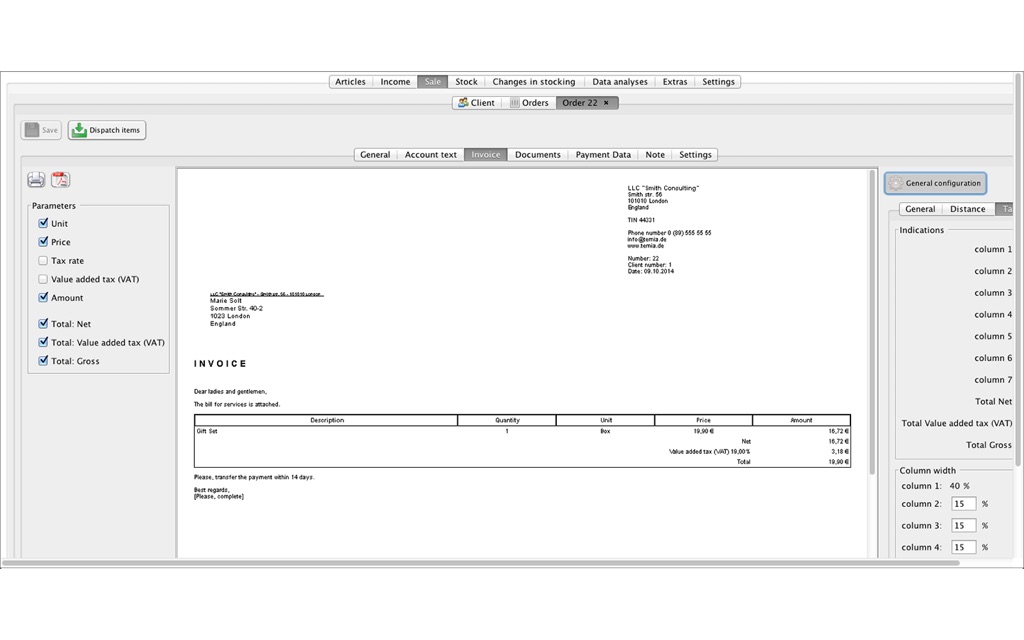Toggle Total: Gross checkbox
The width and height of the screenshot is (1024, 640).
[43, 360]
